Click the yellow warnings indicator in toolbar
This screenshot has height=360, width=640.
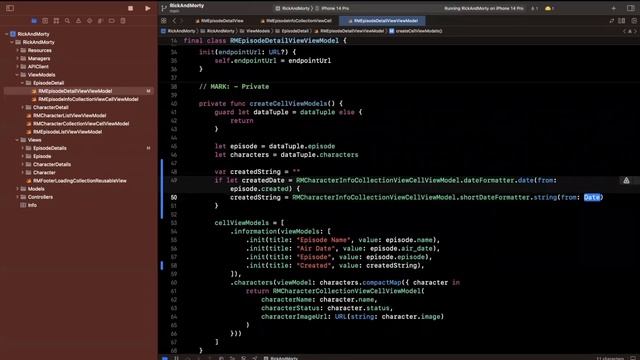click(550, 8)
